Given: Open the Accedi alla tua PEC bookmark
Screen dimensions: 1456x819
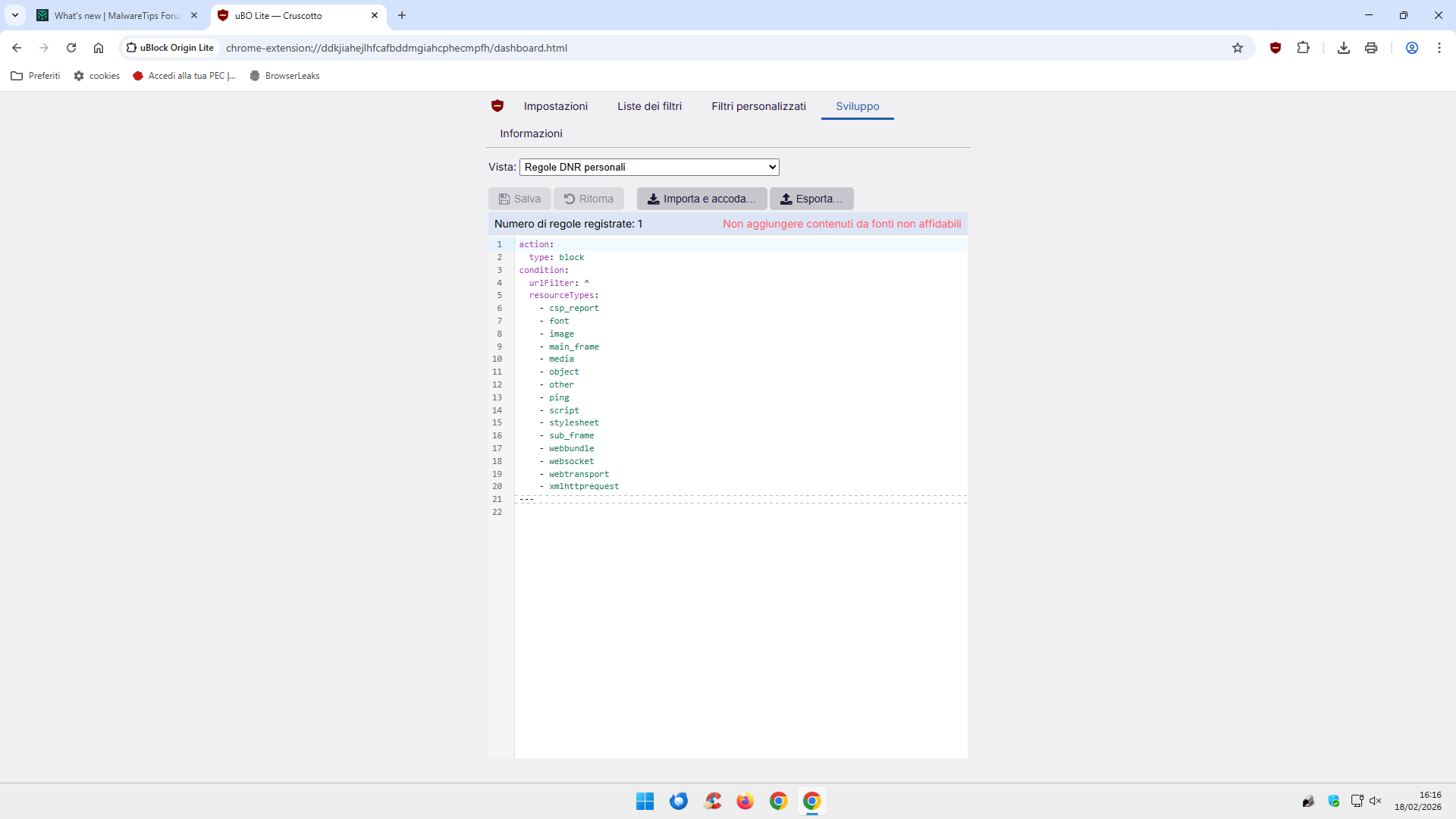Looking at the screenshot, I should [x=185, y=76].
